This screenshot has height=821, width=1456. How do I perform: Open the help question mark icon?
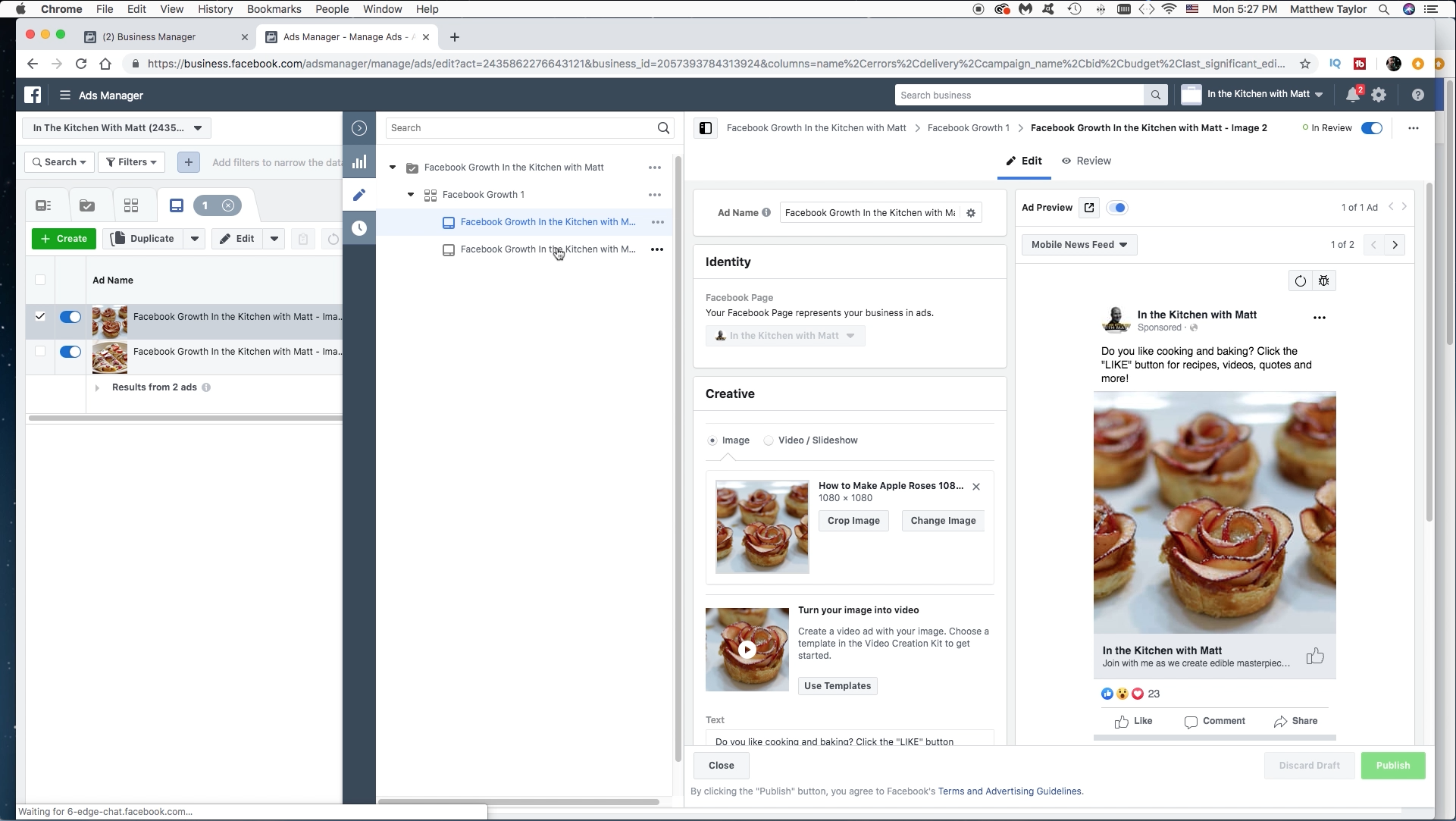pyautogui.click(x=1418, y=95)
